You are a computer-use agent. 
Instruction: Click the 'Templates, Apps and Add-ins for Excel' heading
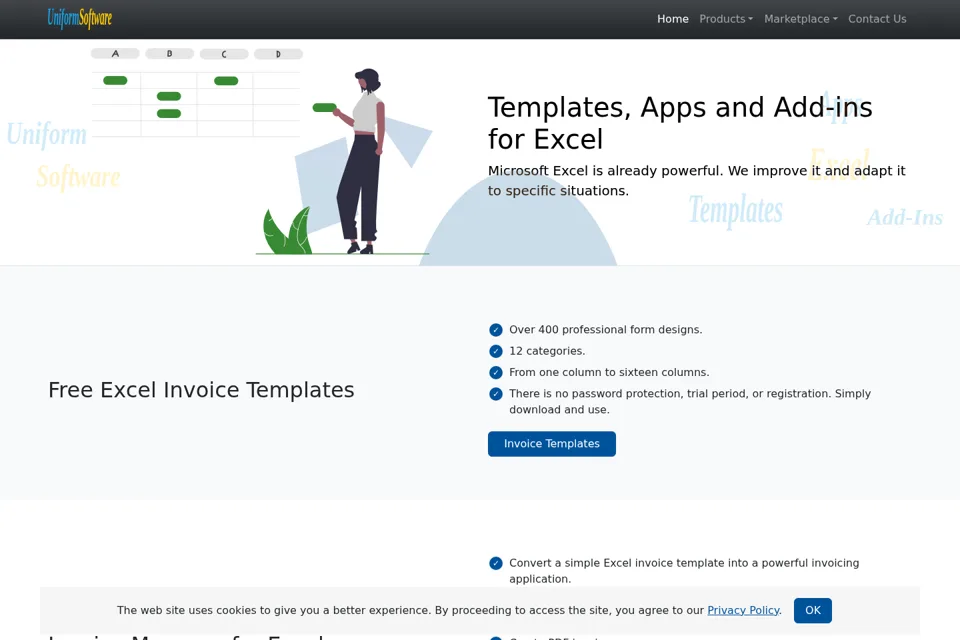pyautogui.click(x=680, y=122)
